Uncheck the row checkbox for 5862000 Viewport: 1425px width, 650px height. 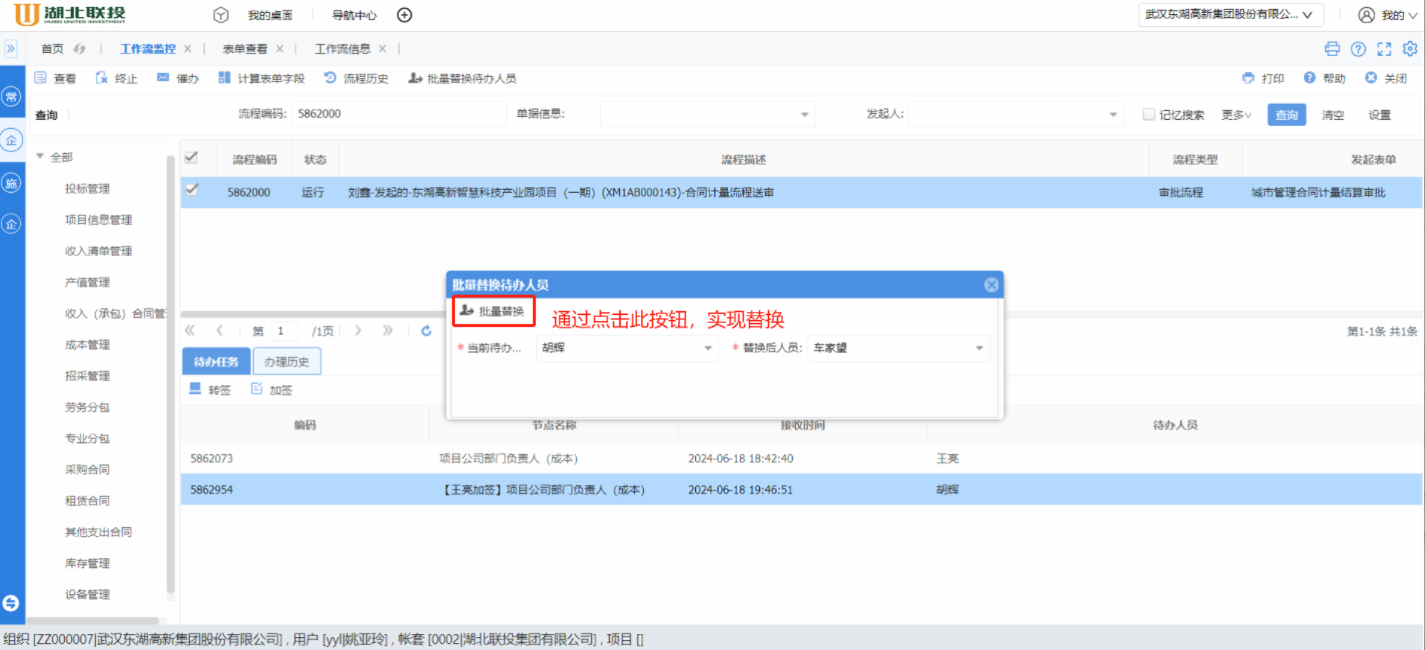coord(192,190)
